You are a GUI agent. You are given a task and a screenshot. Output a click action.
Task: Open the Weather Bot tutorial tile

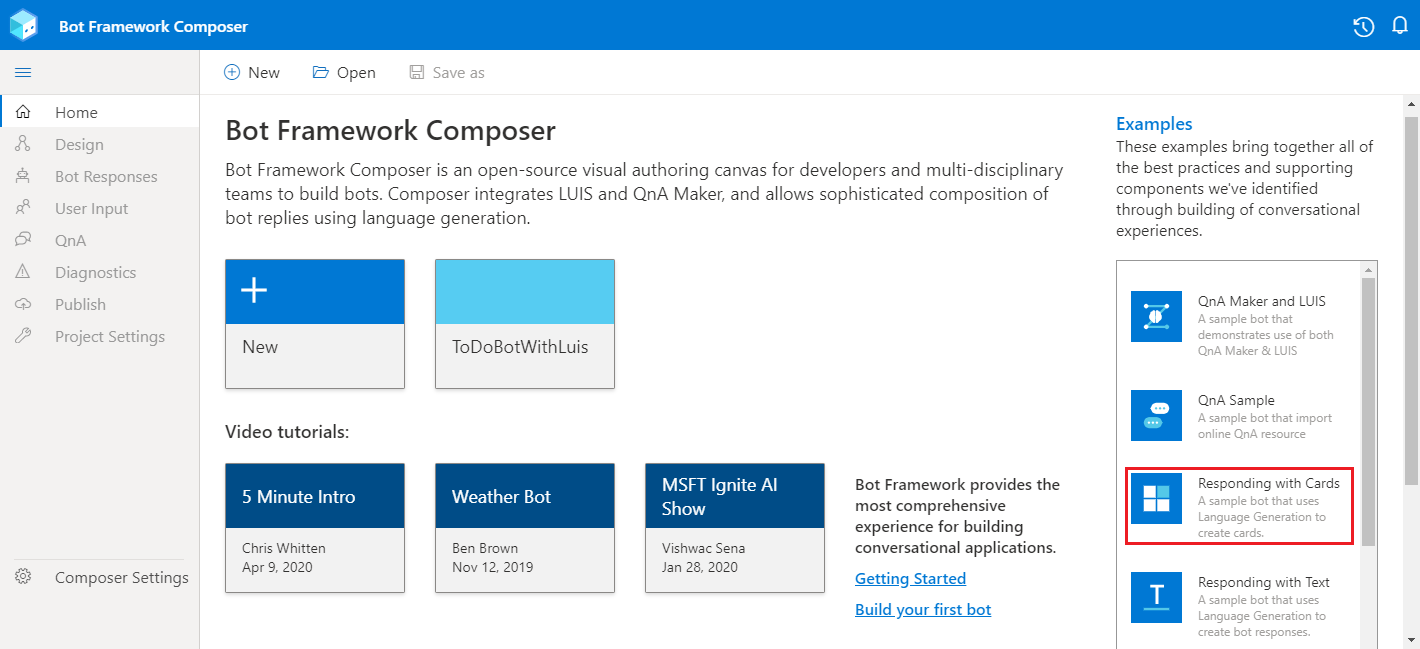point(525,527)
